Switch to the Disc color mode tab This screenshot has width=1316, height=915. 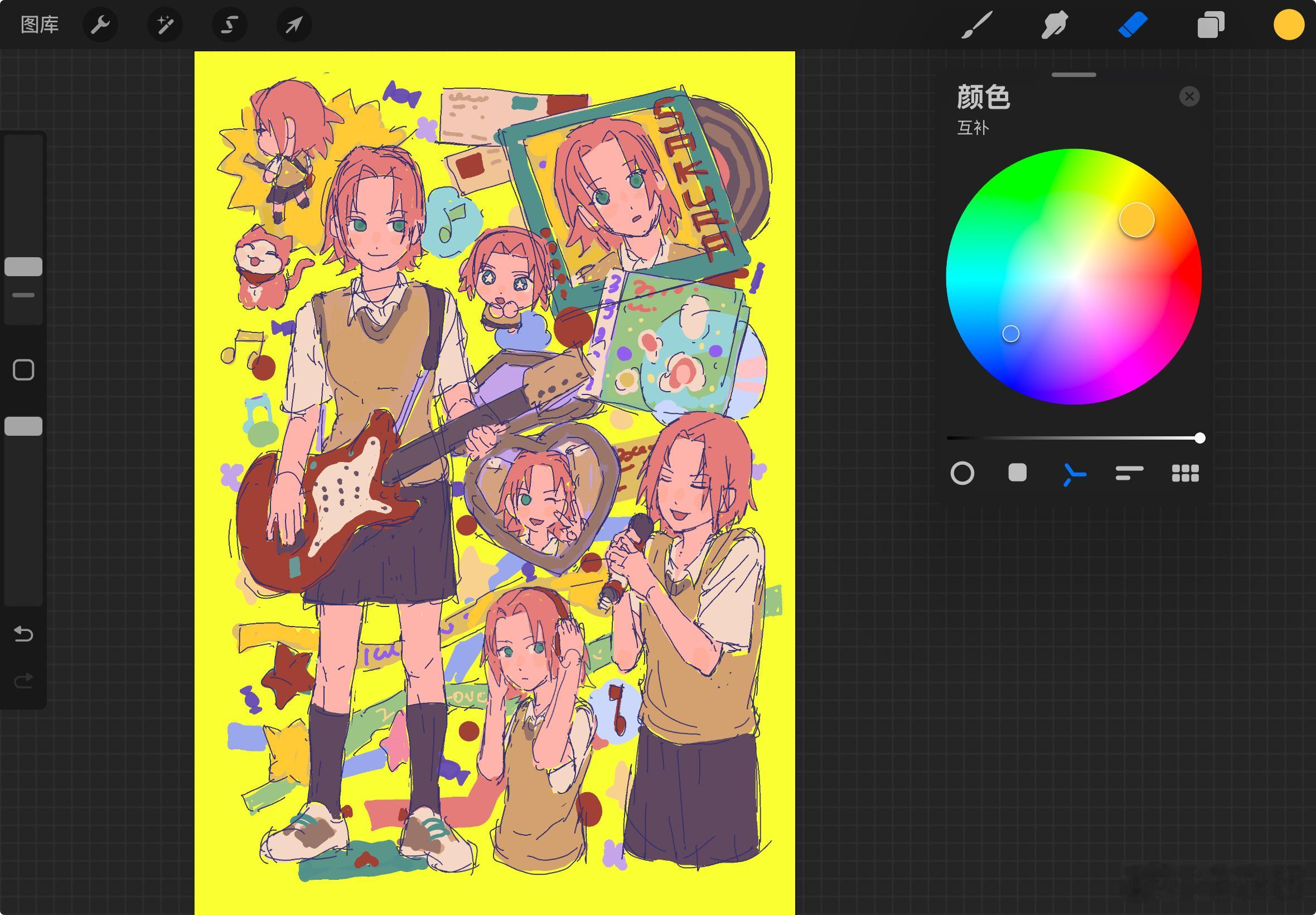click(962, 474)
